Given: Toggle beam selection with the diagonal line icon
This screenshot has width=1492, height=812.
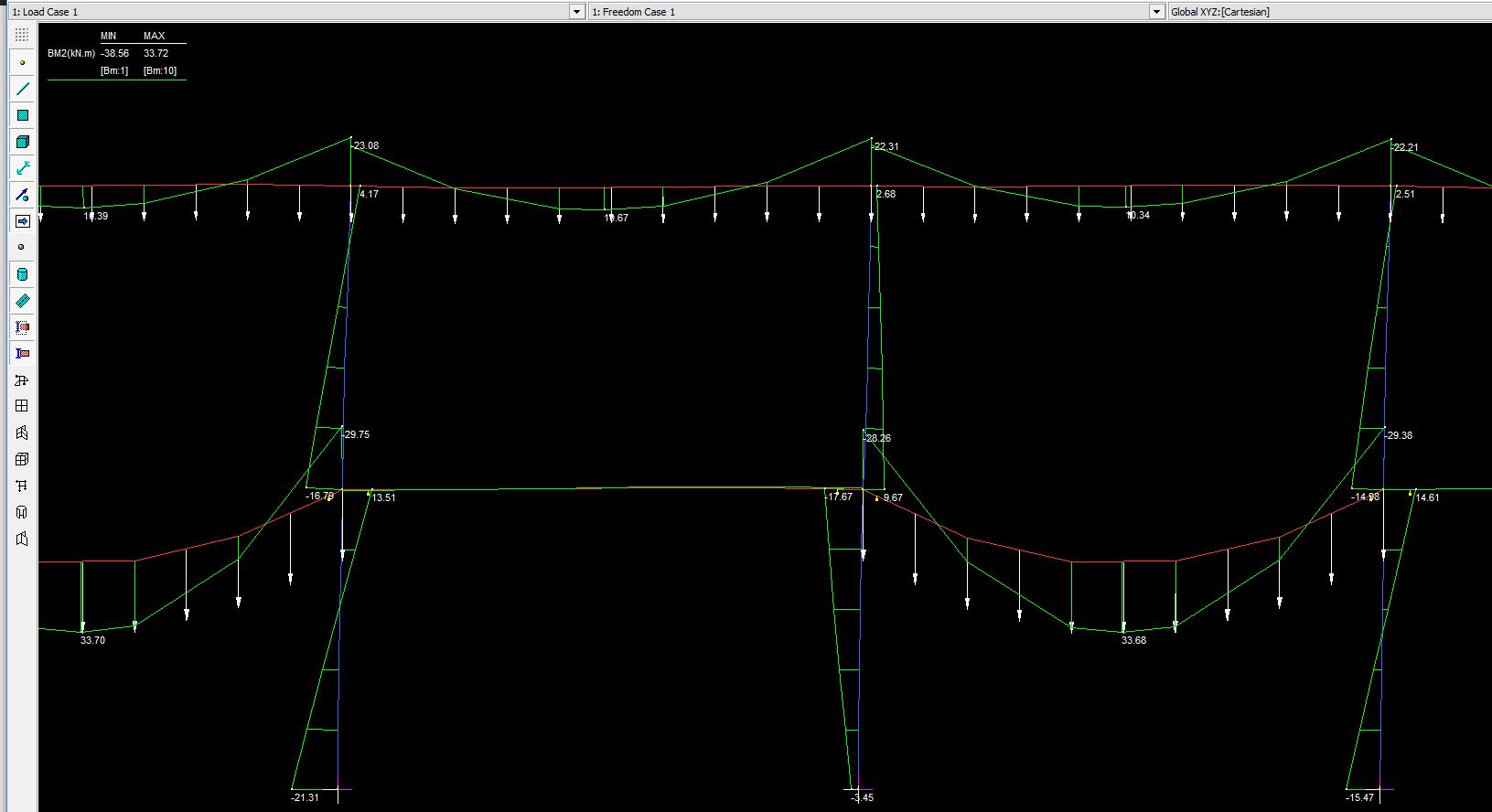Looking at the screenshot, I should 22,89.
